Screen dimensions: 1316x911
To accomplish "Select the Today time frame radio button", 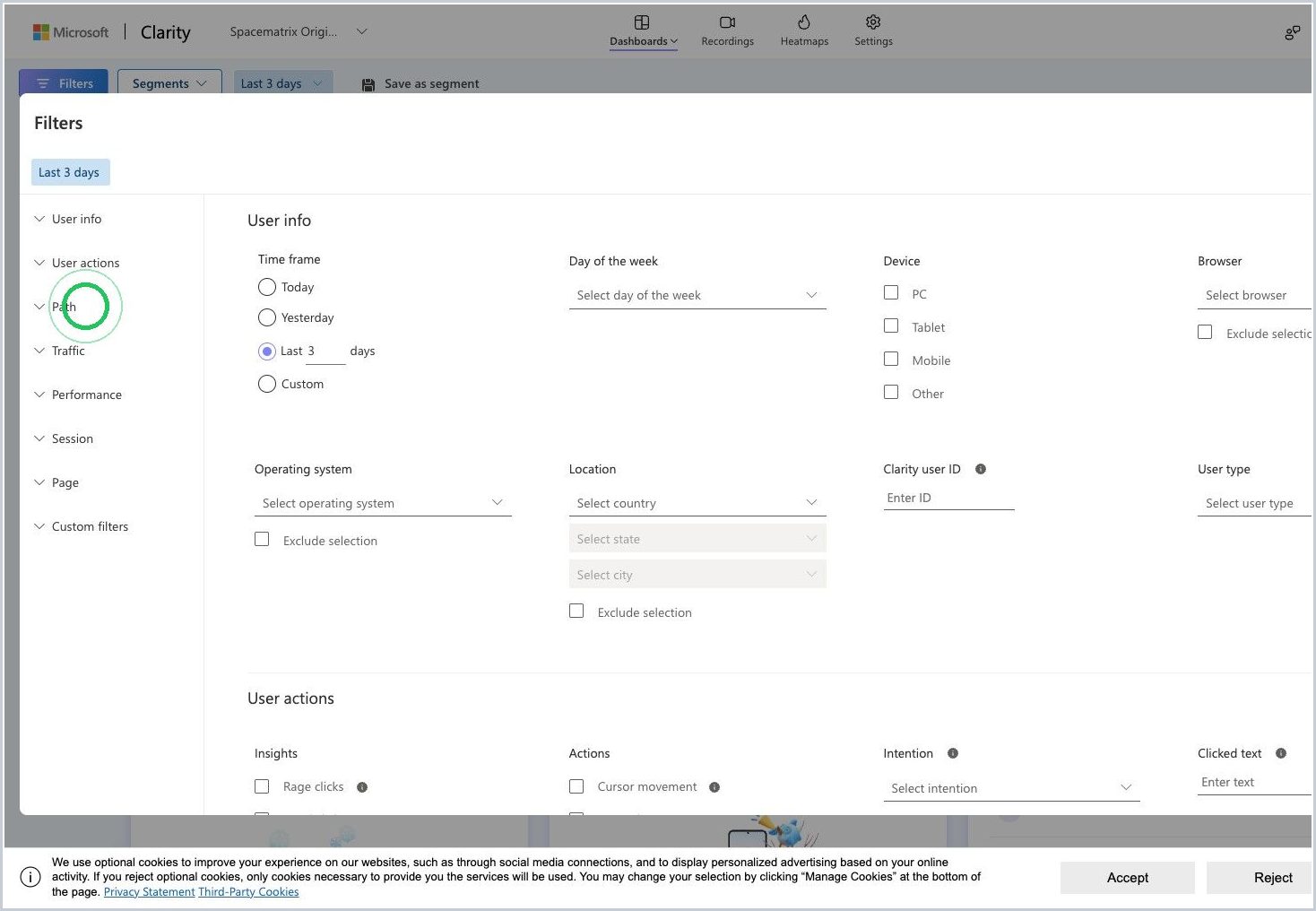I will [267, 287].
